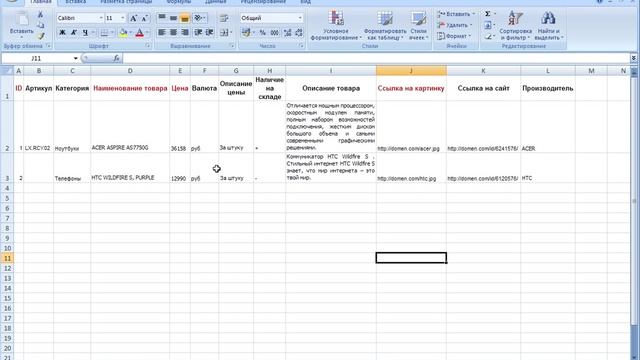Toggle bold formatting (Ж)
Screen dimensions: 640x360
click(62, 32)
